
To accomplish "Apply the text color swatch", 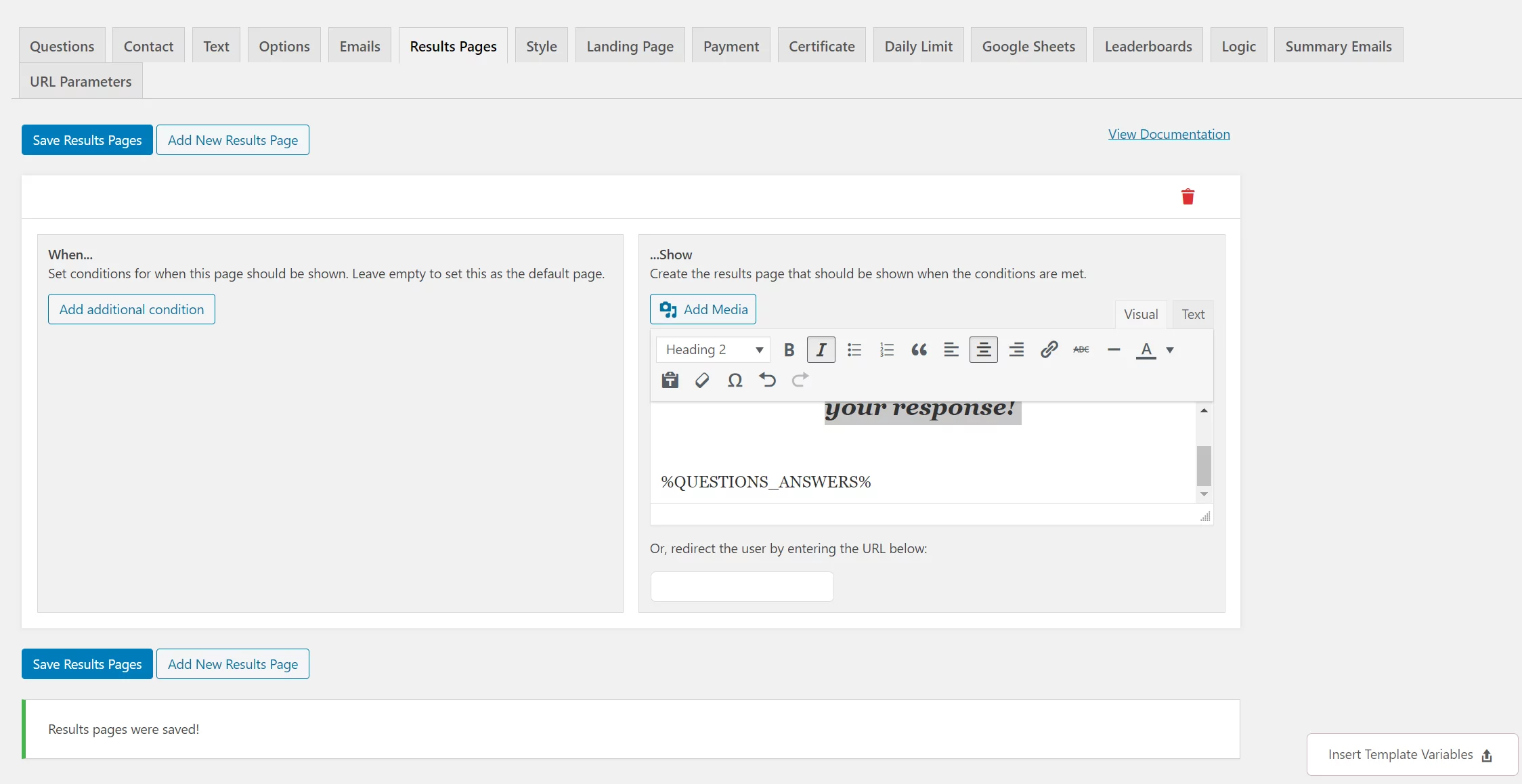I will [x=1146, y=350].
